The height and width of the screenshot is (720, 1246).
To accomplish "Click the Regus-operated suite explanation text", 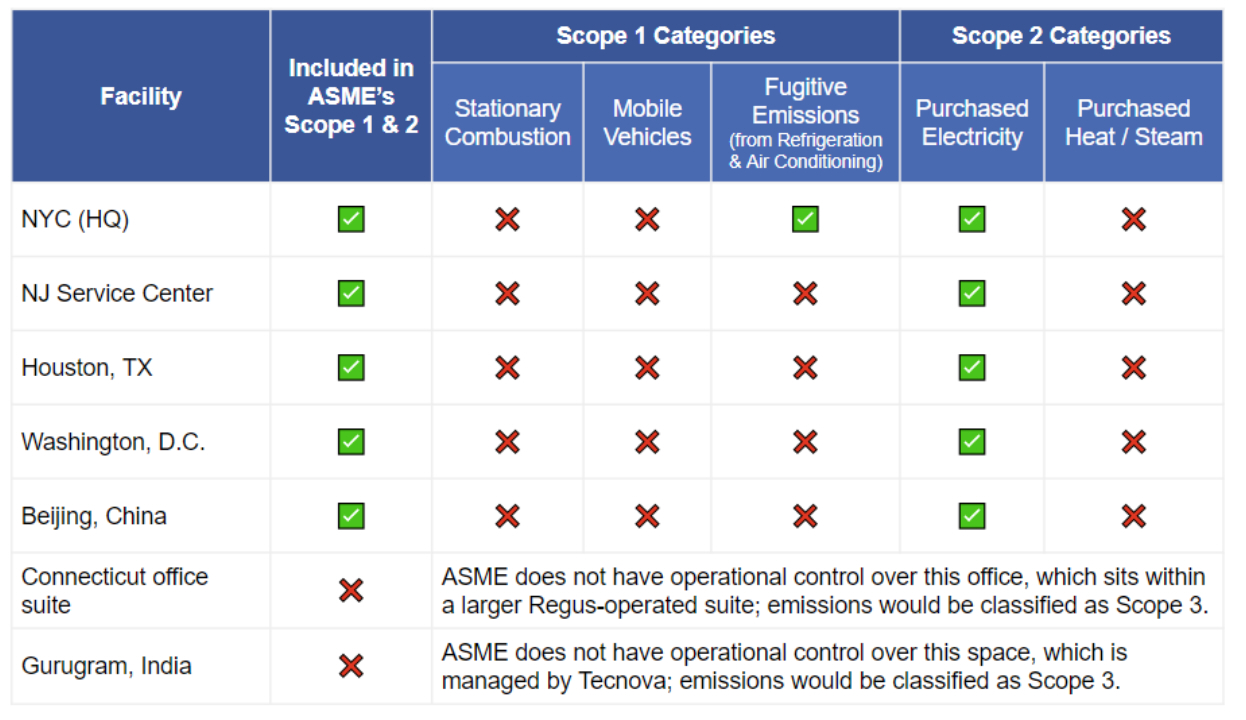I will [x=824, y=591].
